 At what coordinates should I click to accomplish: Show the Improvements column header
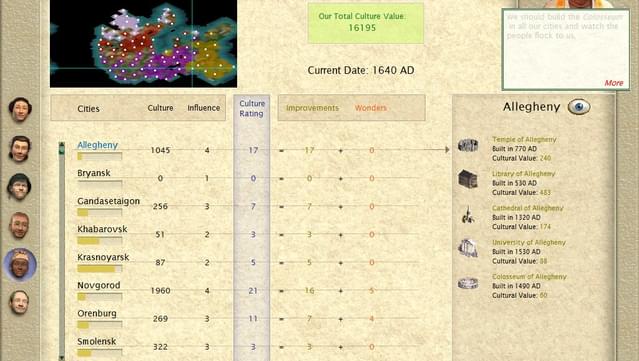312,108
